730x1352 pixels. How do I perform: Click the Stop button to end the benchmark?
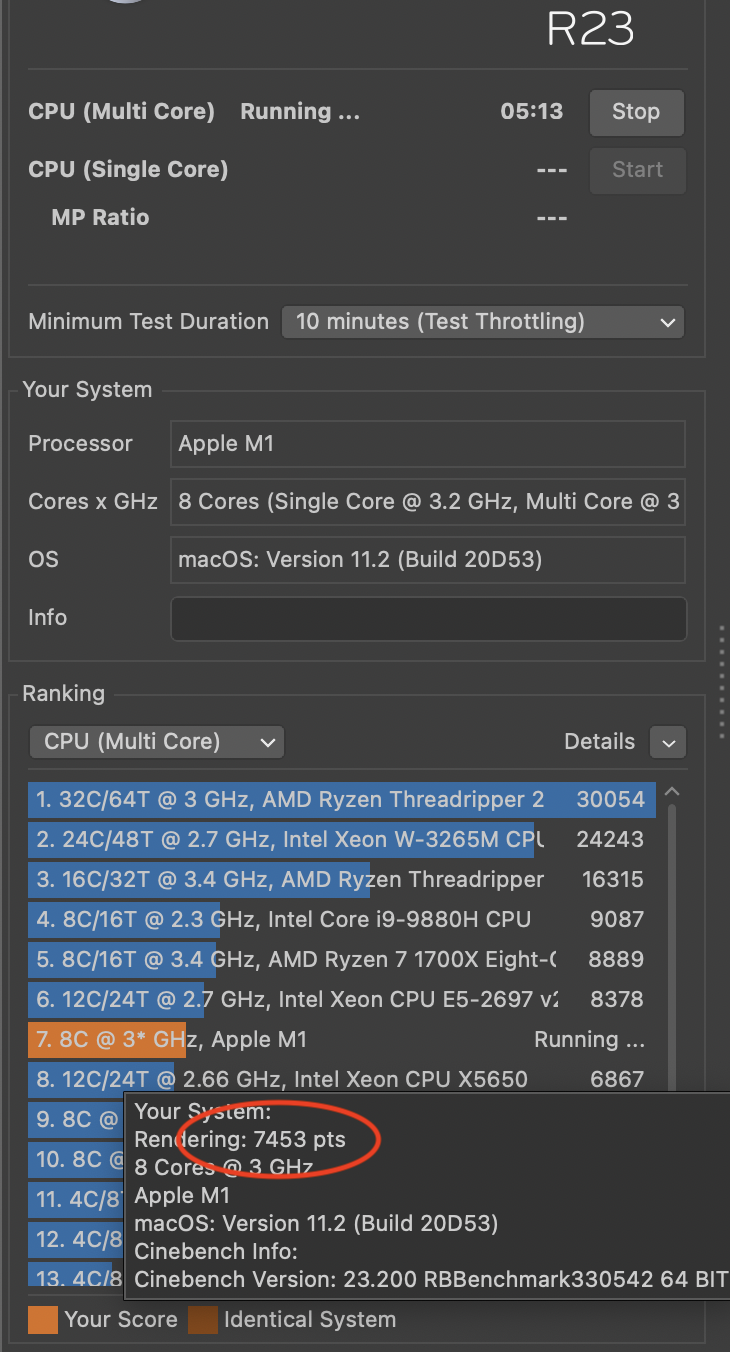(636, 112)
